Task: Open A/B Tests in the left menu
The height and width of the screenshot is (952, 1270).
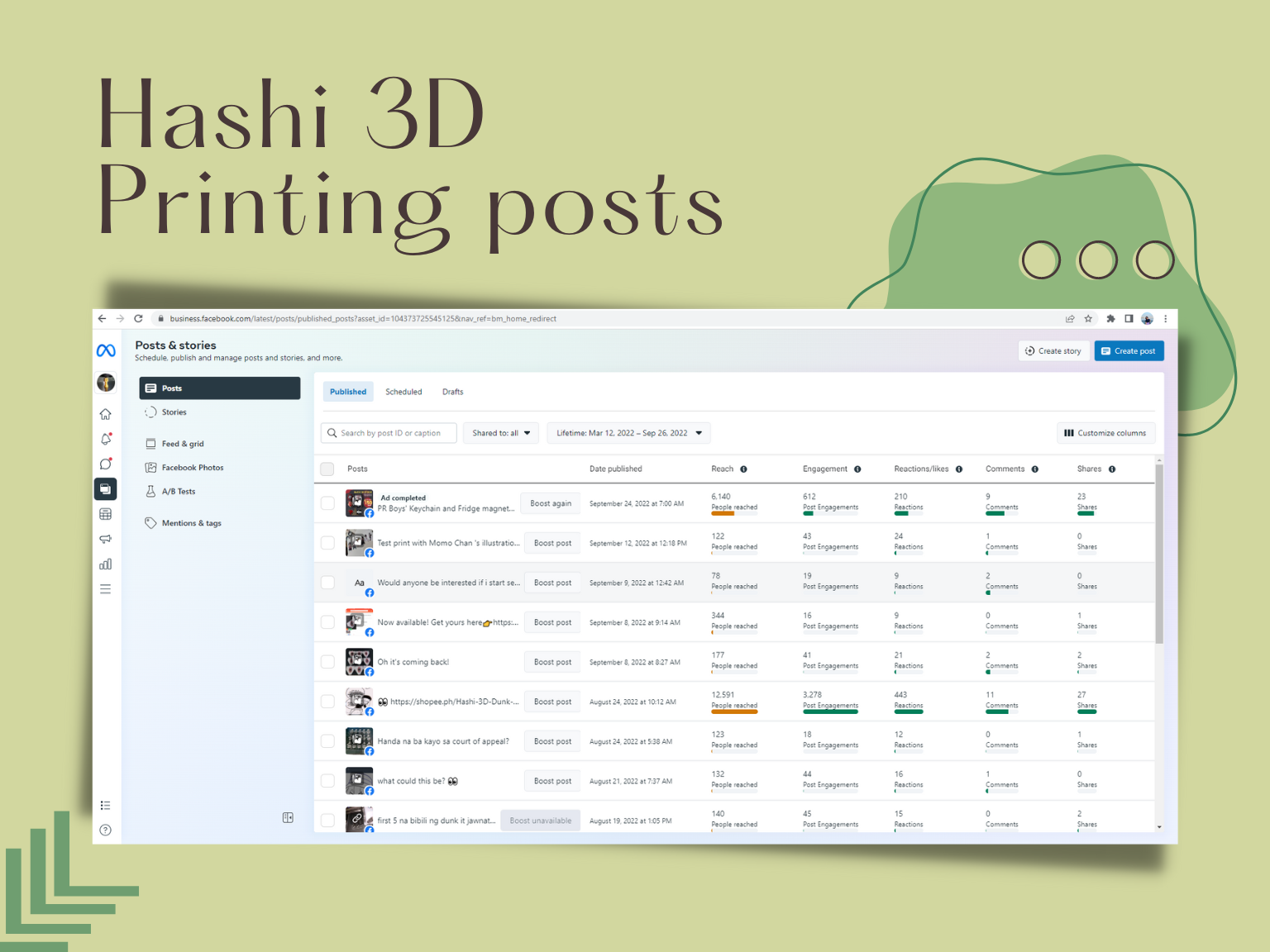Action: (x=220, y=492)
